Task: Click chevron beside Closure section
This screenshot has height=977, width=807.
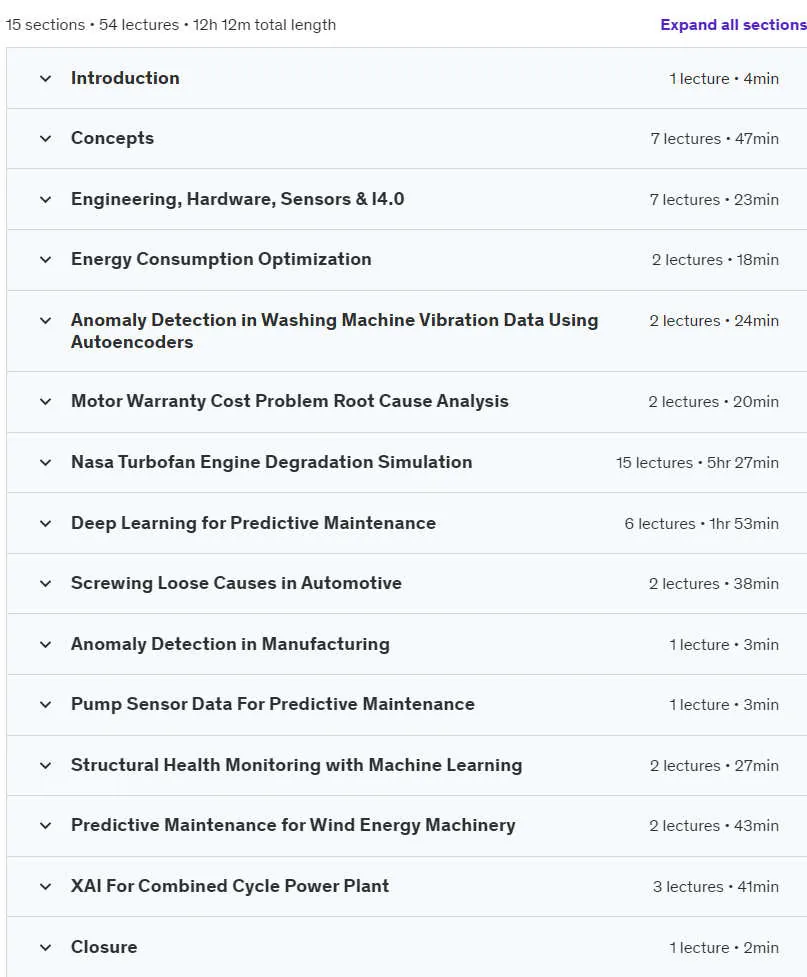Action: [x=45, y=947]
